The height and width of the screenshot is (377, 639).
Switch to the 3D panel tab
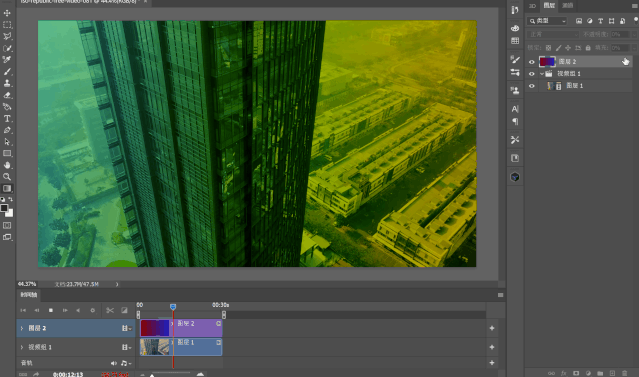point(532,5)
